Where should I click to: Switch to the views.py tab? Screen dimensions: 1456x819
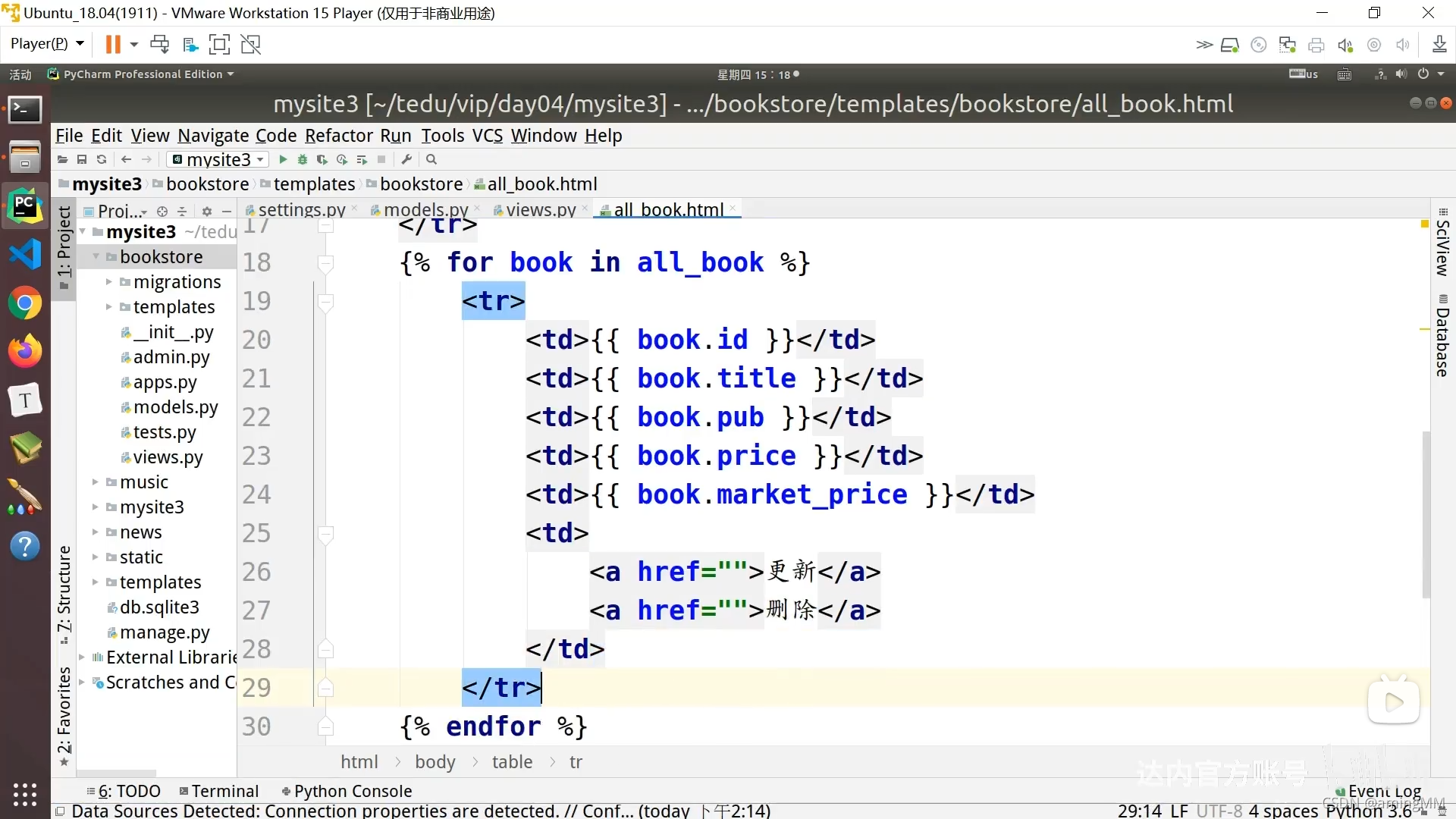(540, 209)
